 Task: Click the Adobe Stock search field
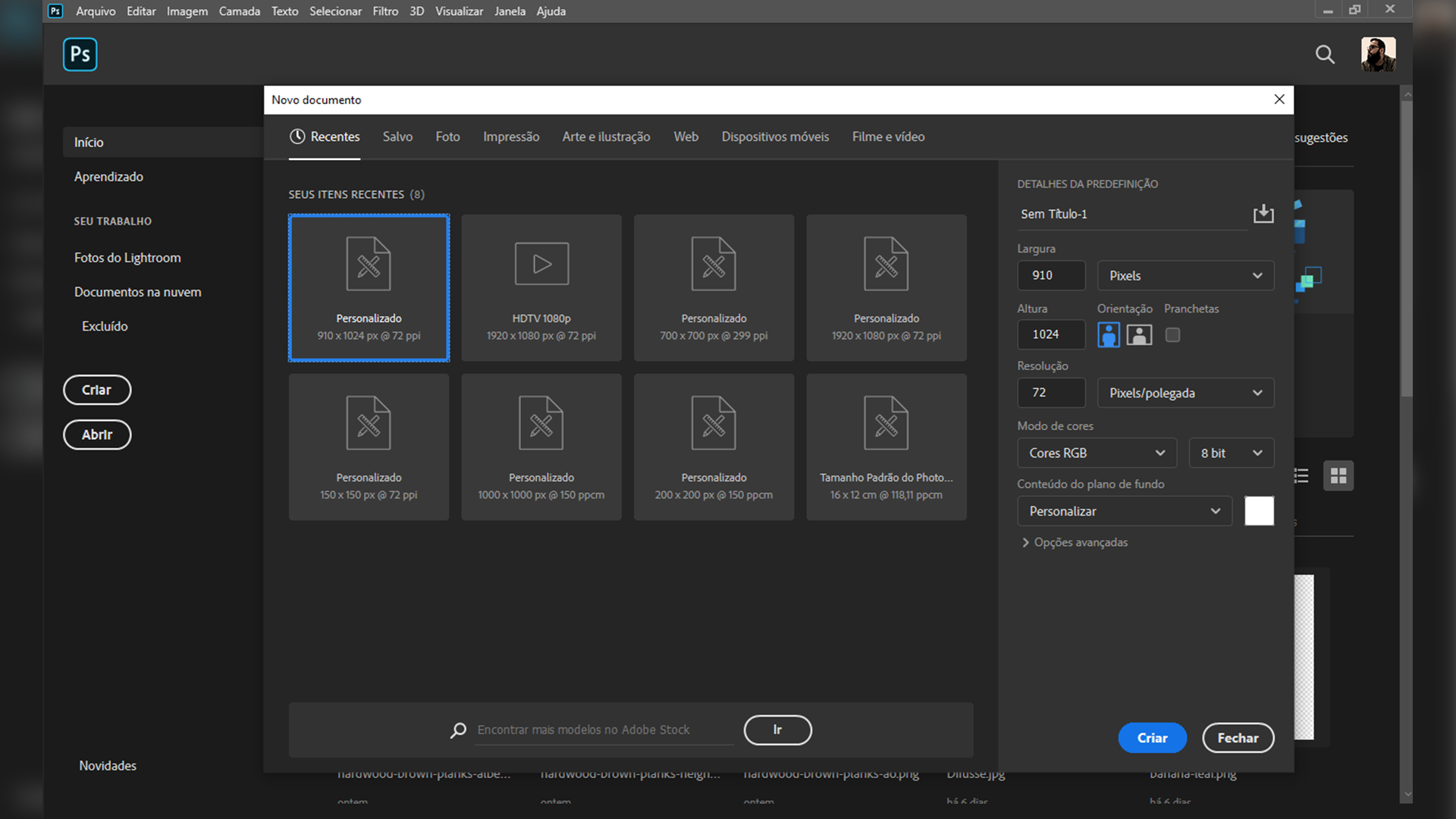[604, 730]
